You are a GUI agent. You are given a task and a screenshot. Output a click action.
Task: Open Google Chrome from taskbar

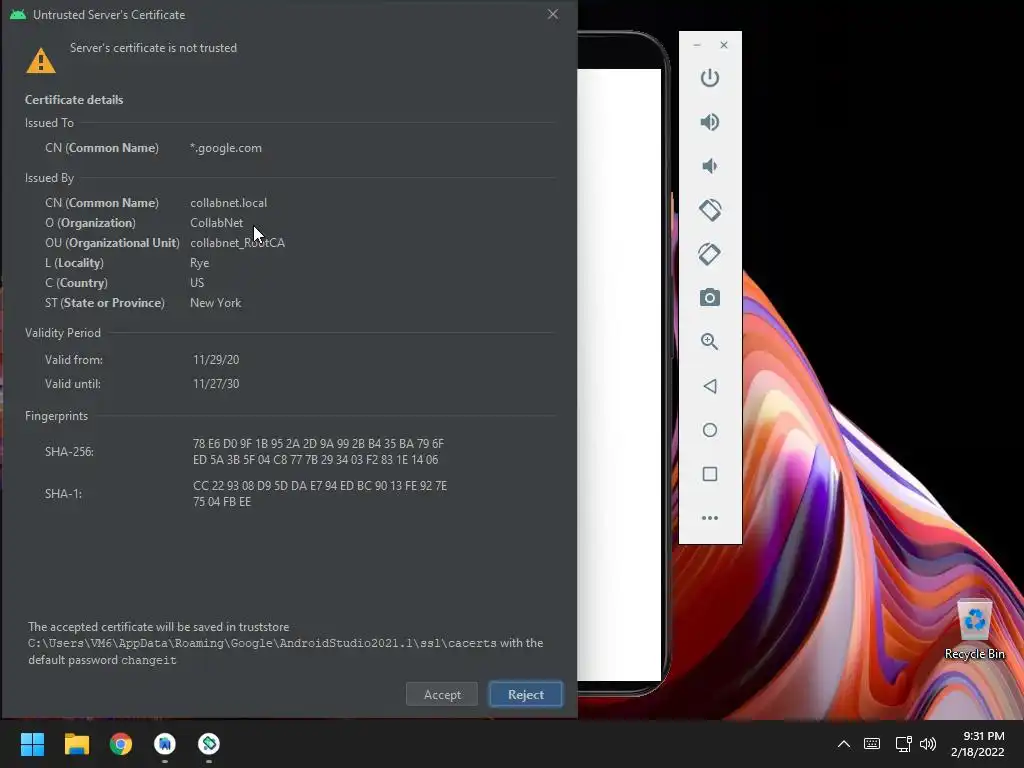[121, 744]
